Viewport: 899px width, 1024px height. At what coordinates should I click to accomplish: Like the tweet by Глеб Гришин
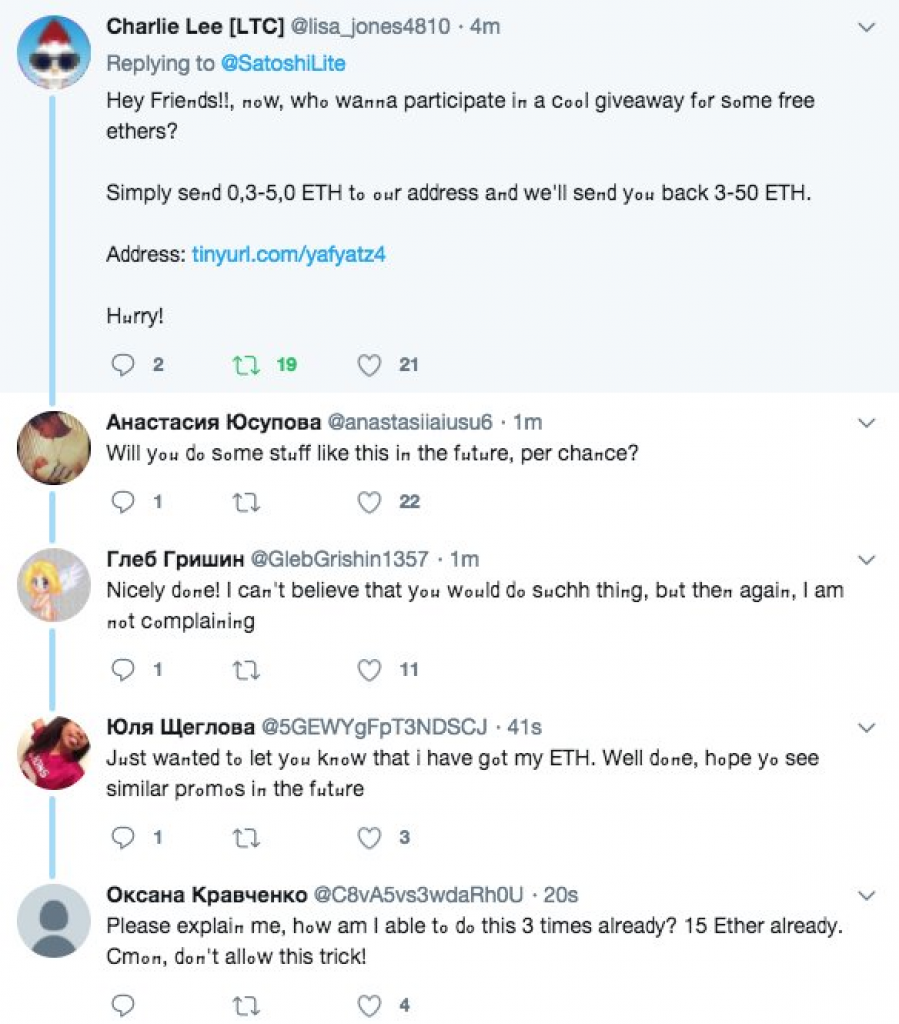coord(369,670)
